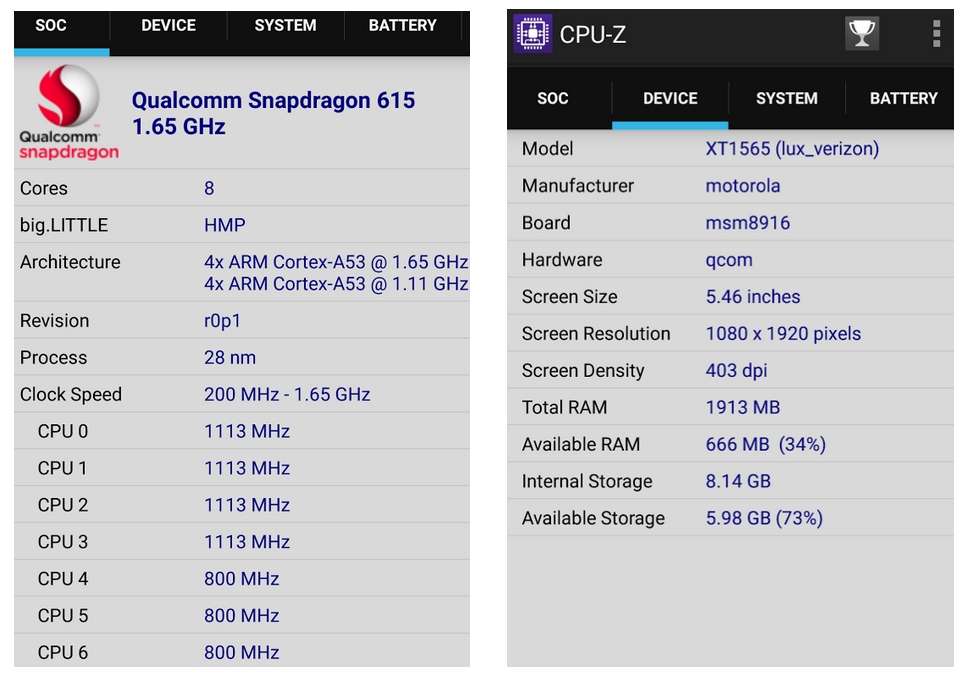Select DEVICE tab in right screenshot
This screenshot has width=965, height=691.
[670, 98]
